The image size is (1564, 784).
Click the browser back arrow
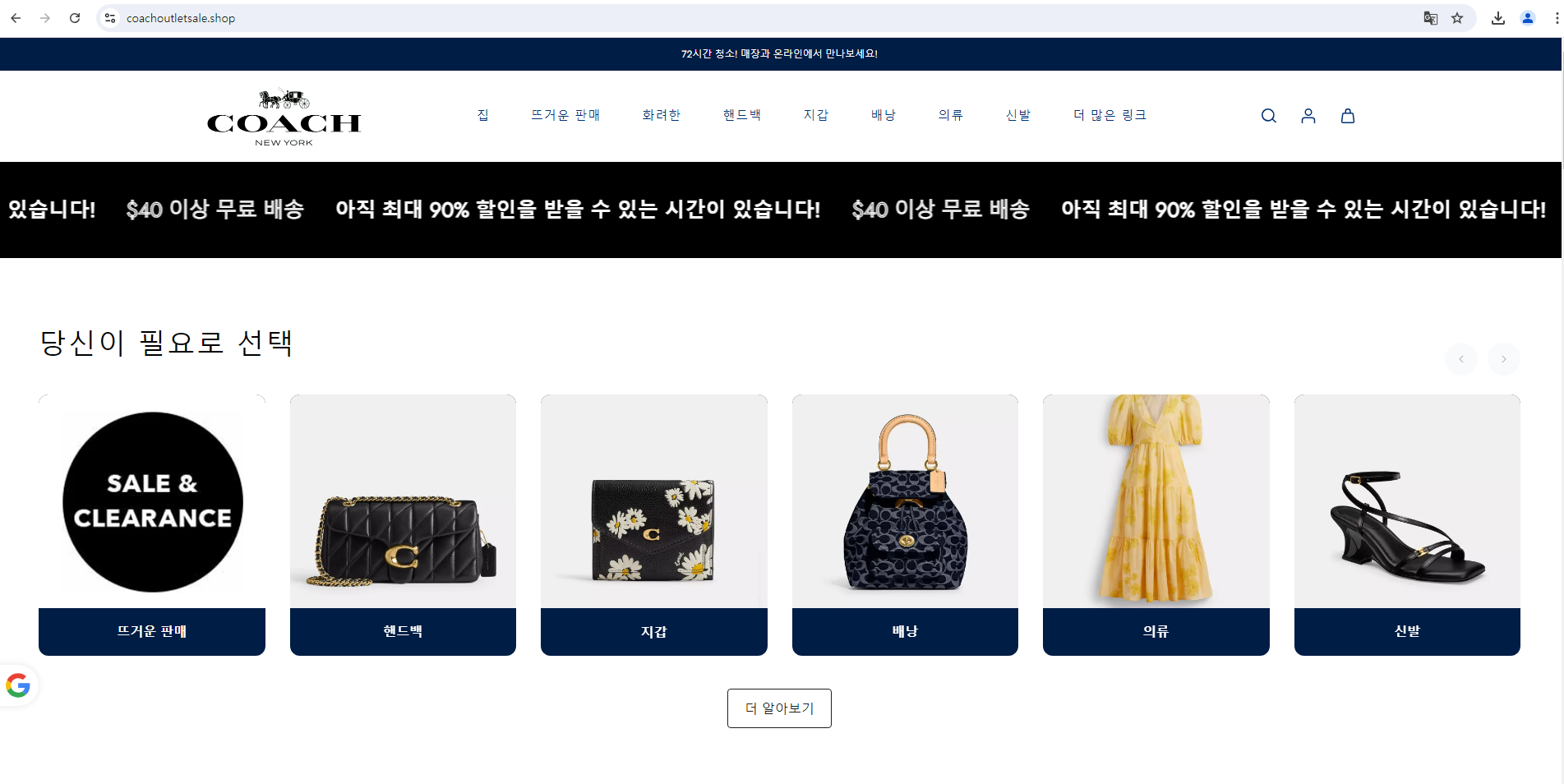[16, 18]
